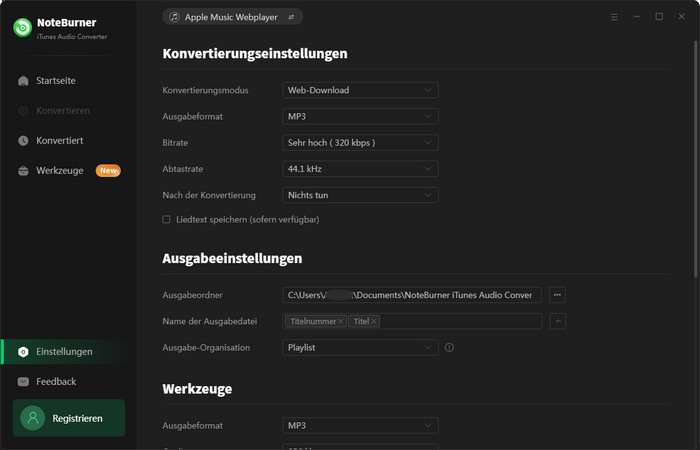Click the Registrieren button
Screen dimensions: 700x450
point(69,418)
